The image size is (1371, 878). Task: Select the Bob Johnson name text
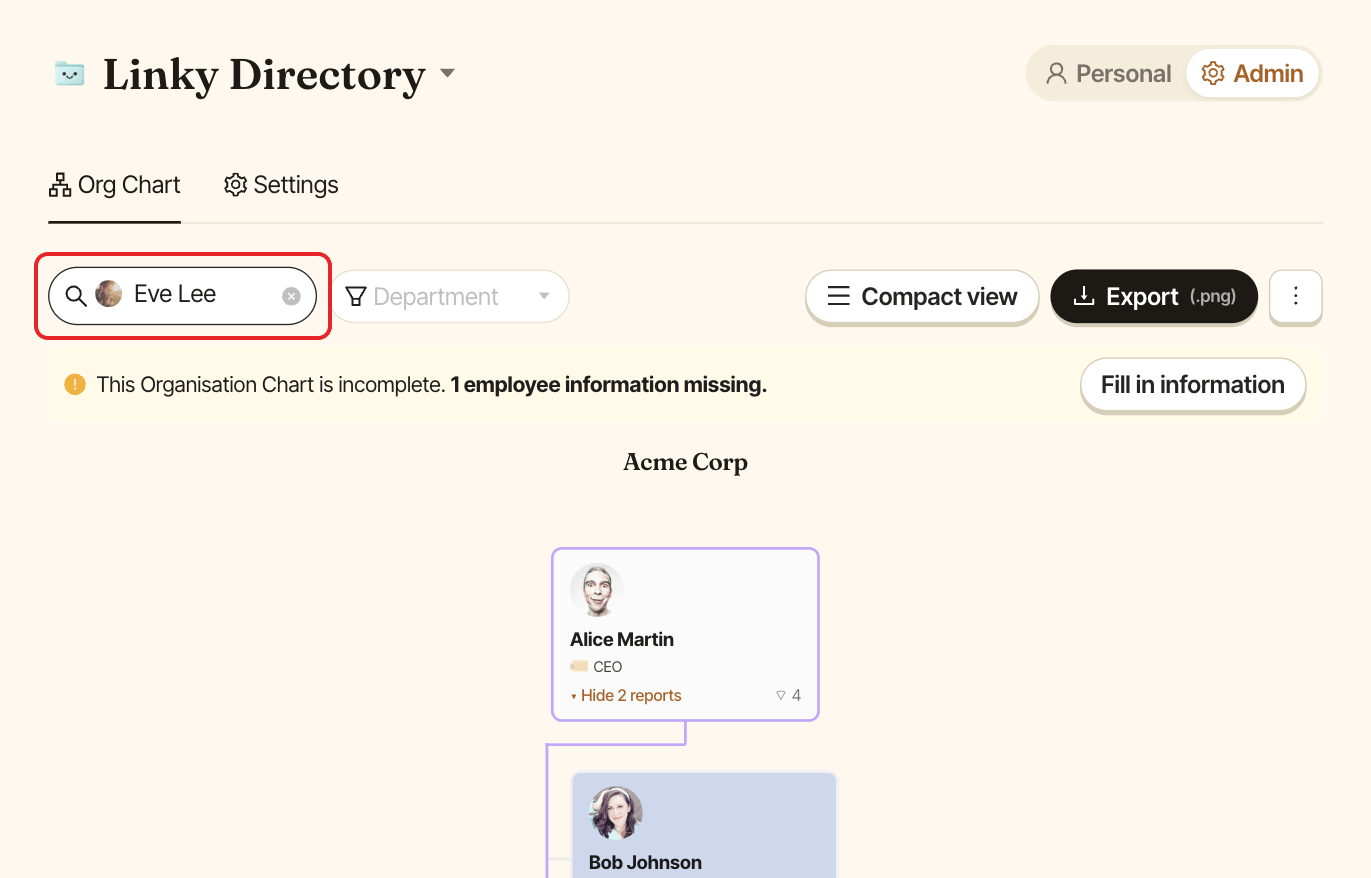click(x=645, y=863)
